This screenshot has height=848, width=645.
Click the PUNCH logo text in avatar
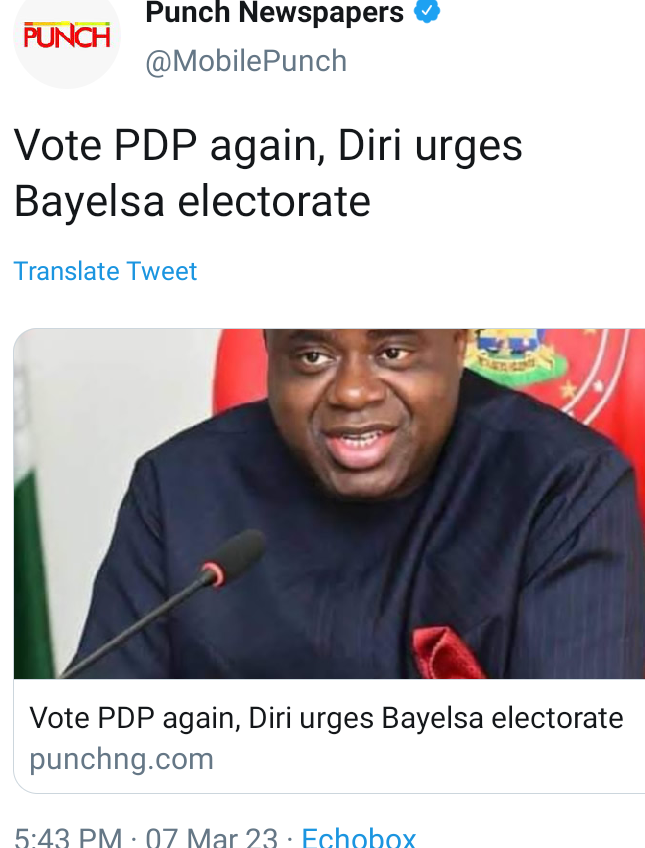pyautogui.click(x=67, y=36)
